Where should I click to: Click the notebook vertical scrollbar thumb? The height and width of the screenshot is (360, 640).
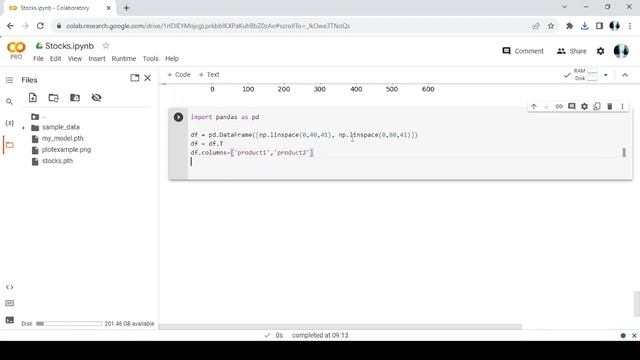[637, 304]
